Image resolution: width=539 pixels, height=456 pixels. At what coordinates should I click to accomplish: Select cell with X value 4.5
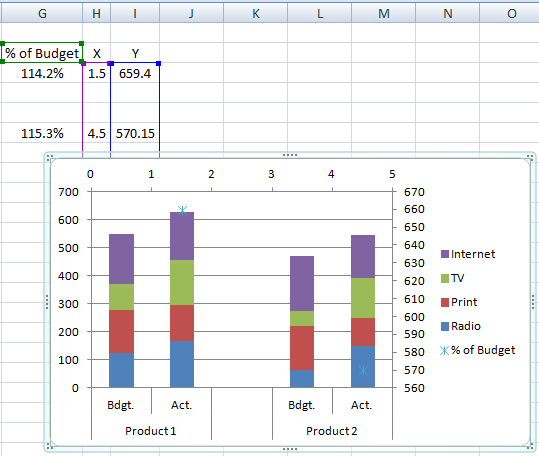pyautogui.click(x=97, y=133)
